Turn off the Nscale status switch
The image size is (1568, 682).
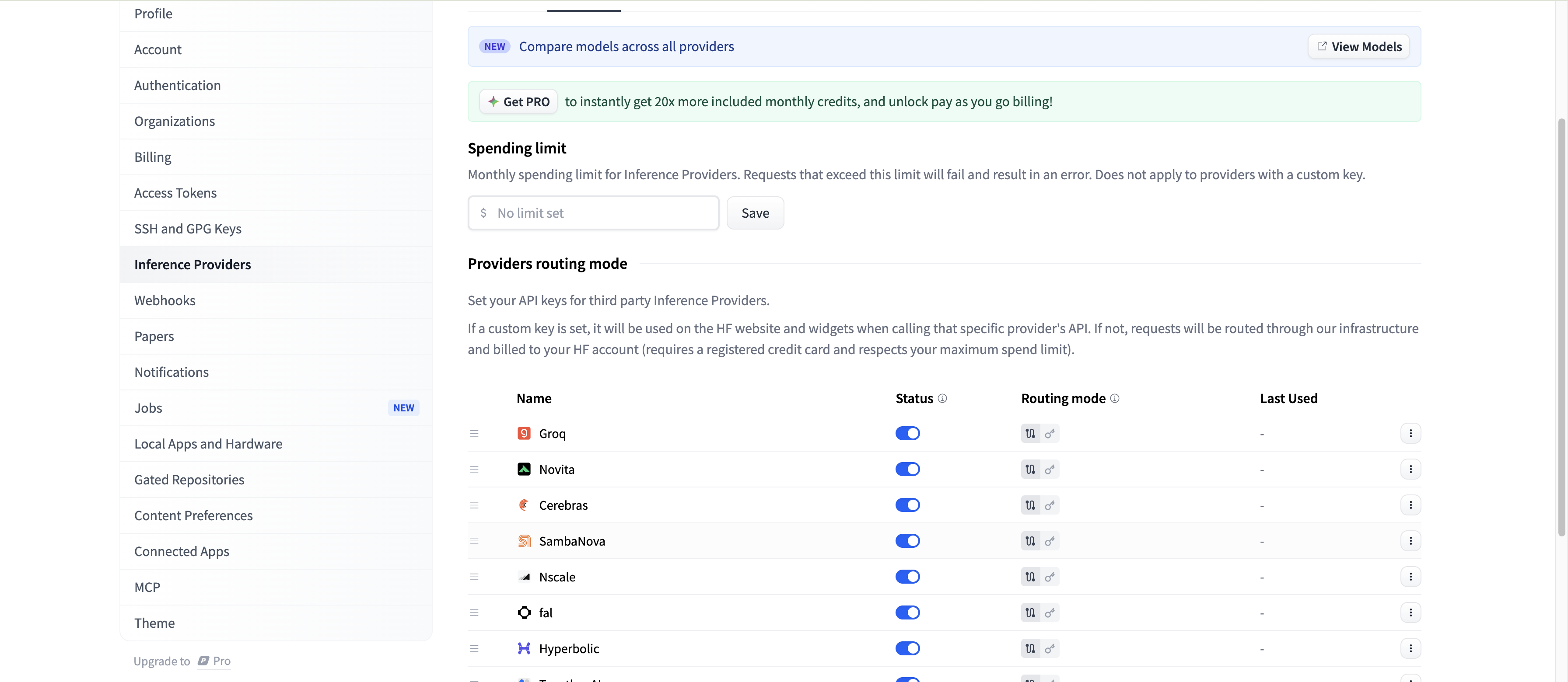[x=907, y=577]
